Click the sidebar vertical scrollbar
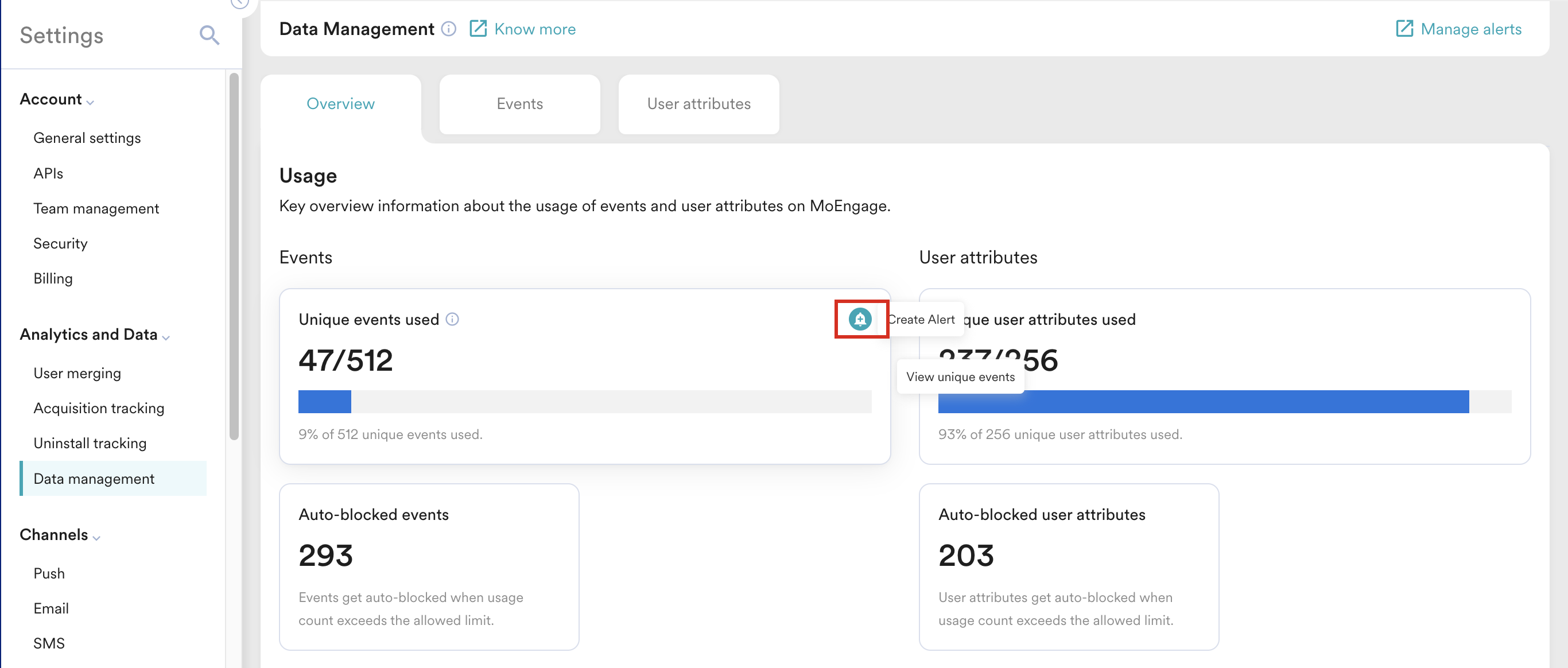Viewport: 1568px width, 668px height. tap(234, 255)
